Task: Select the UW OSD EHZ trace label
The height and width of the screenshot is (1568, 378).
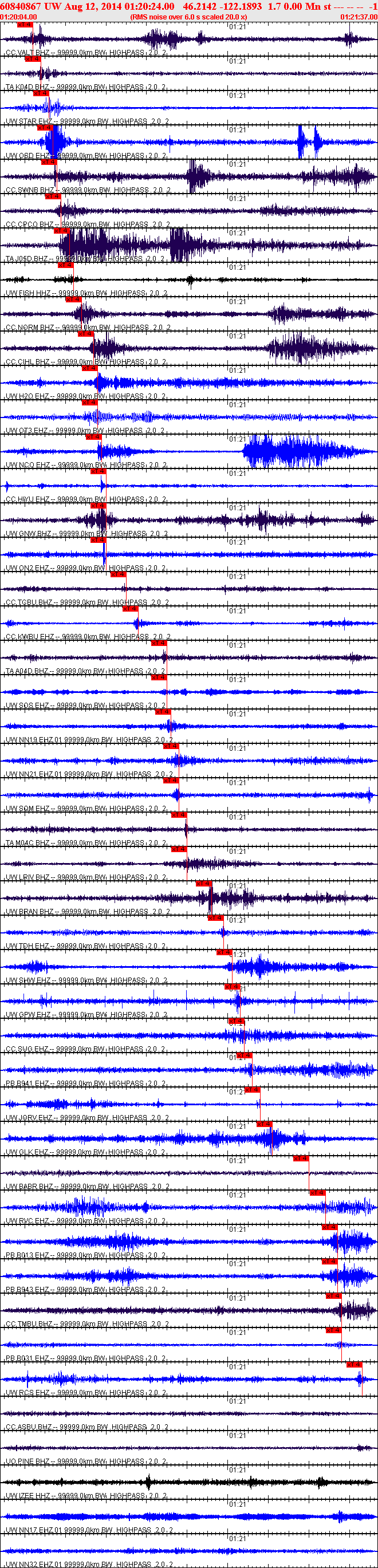Action: pos(86,156)
